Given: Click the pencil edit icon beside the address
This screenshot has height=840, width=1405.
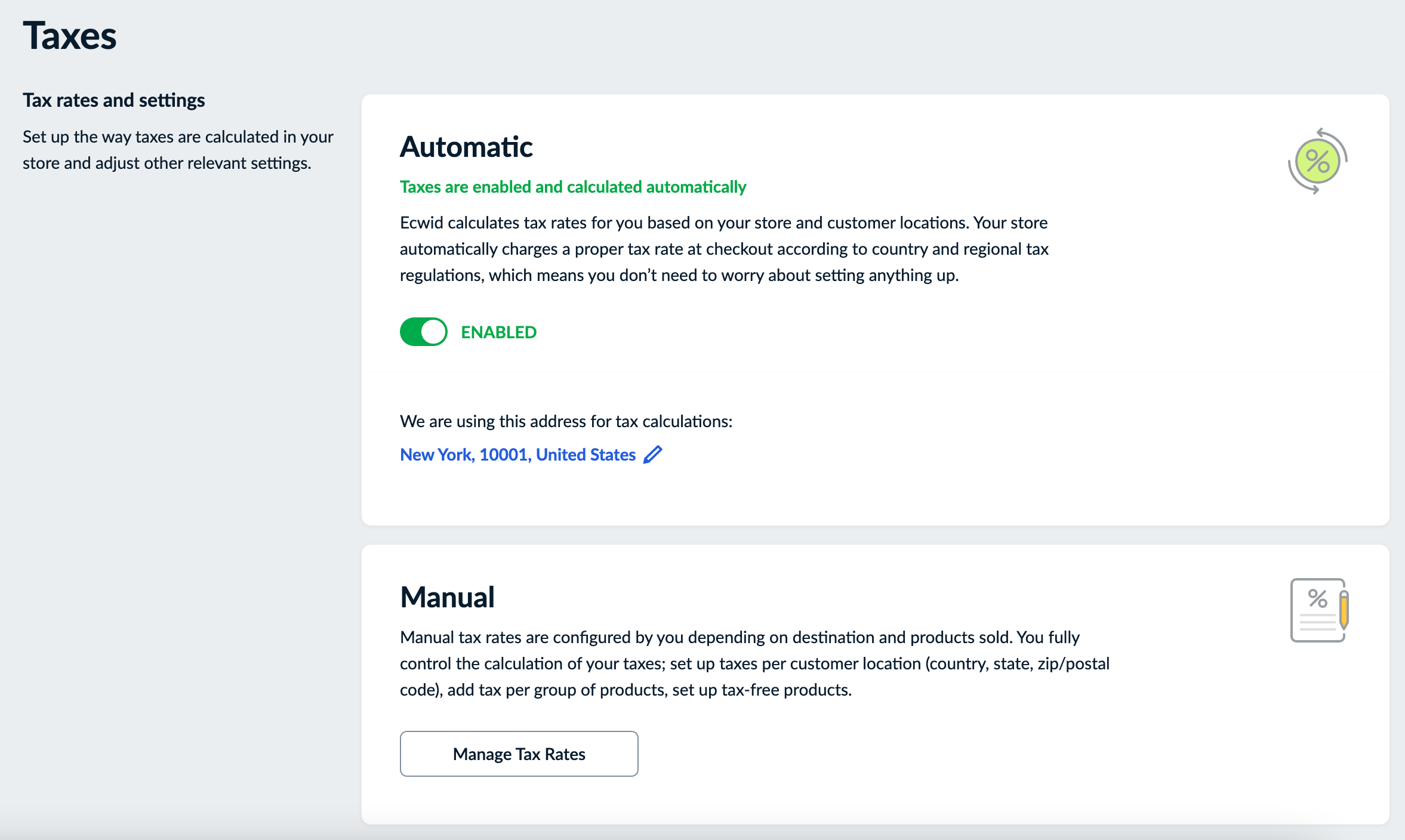Looking at the screenshot, I should tap(652, 454).
